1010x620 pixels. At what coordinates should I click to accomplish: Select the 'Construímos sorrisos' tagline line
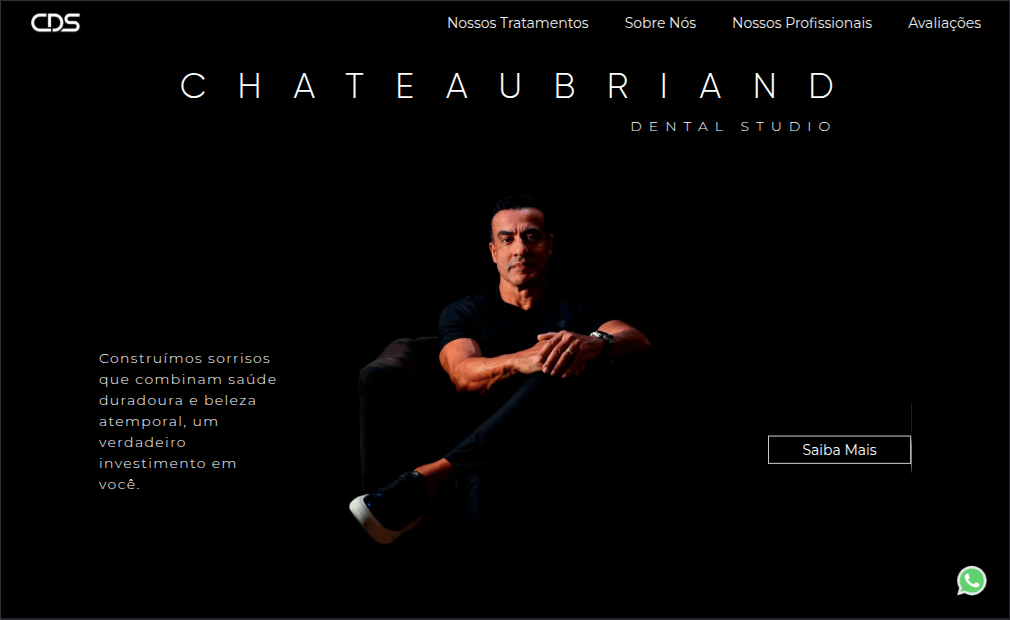point(184,359)
